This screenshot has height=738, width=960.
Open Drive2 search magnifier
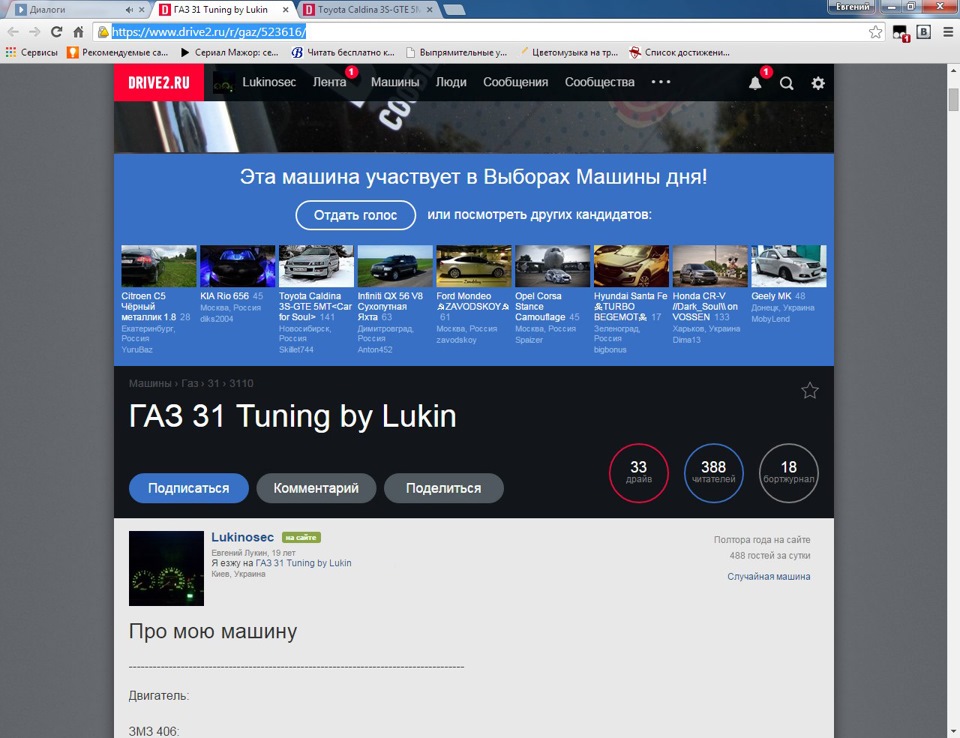pyautogui.click(x=787, y=83)
